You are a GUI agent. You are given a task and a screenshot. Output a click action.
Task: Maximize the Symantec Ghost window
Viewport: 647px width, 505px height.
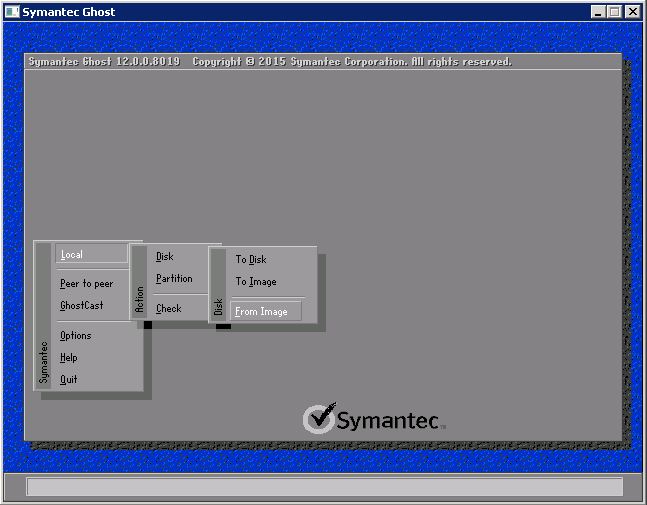[614, 12]
